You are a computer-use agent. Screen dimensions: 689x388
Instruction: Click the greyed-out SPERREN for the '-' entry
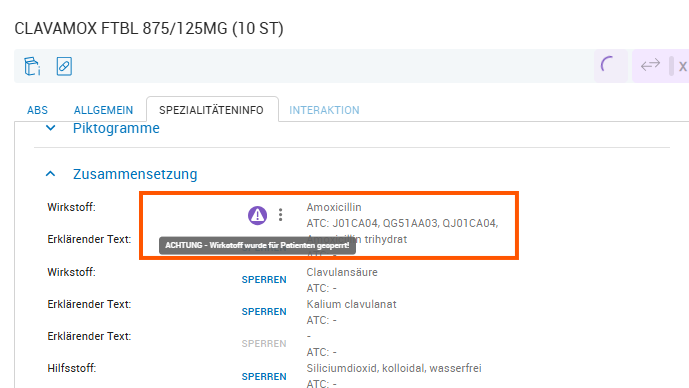[264, 344]
